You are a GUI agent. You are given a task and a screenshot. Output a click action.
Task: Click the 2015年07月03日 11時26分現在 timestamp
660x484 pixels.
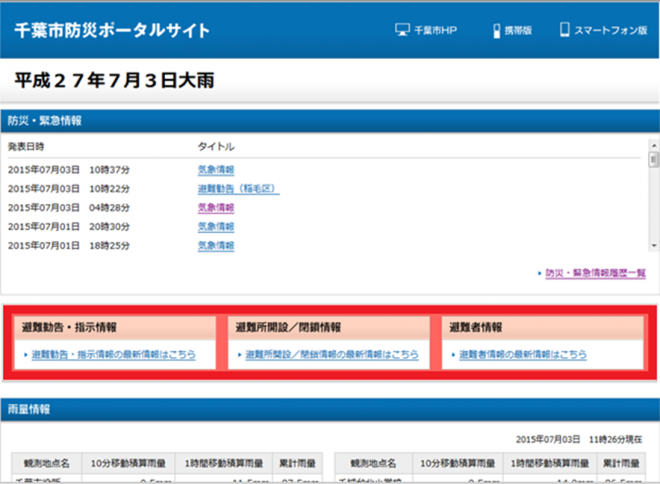[x=579, y=439]
